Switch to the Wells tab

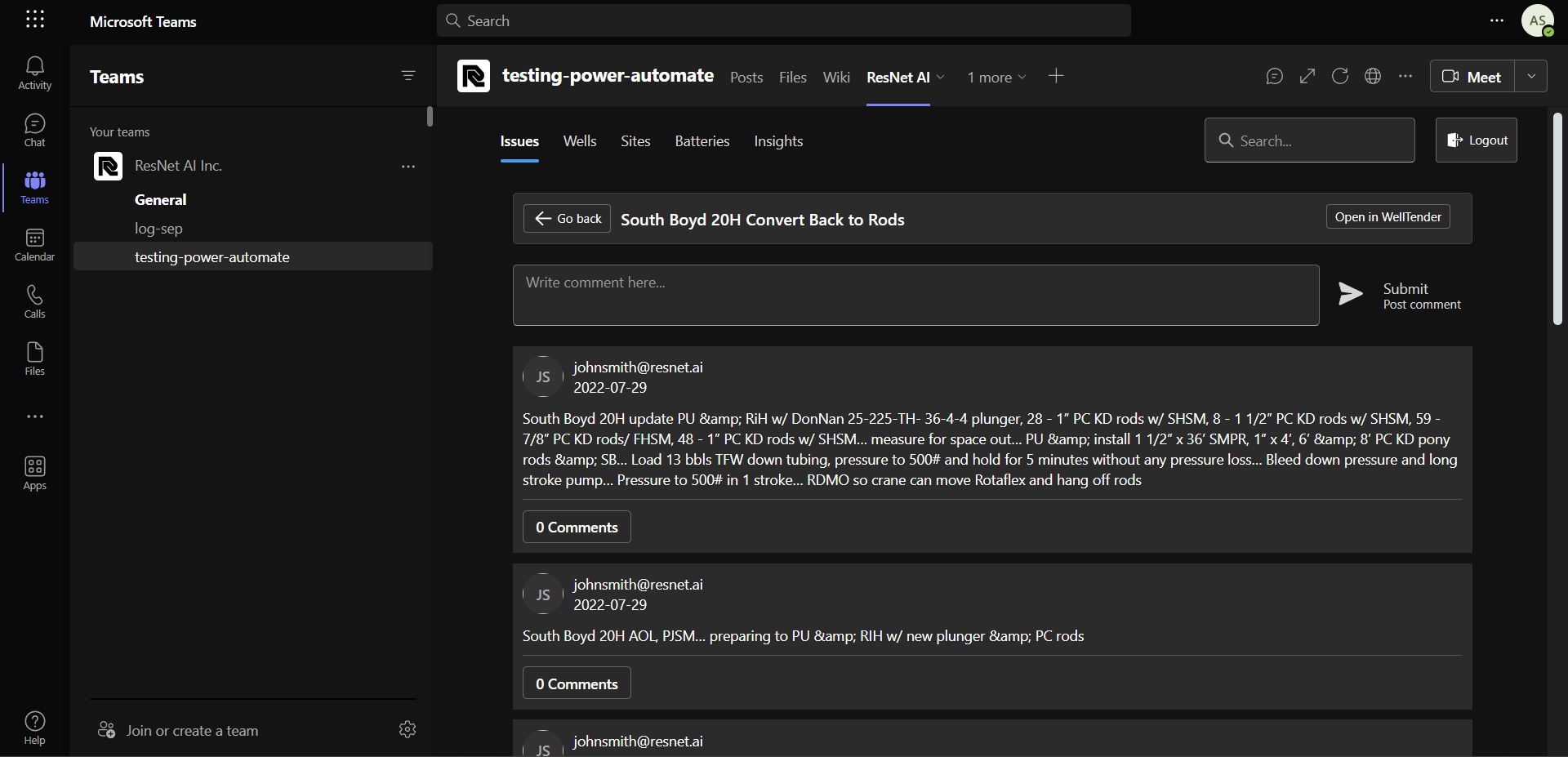[579, 140]
